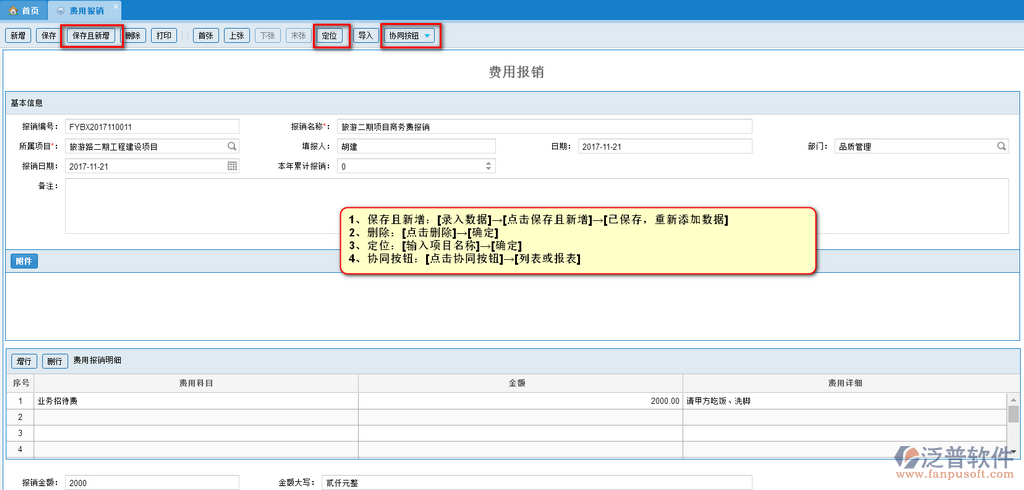Open the calendar picker for 报销日期
This screenshot has height=490, width=1024.
232,166
